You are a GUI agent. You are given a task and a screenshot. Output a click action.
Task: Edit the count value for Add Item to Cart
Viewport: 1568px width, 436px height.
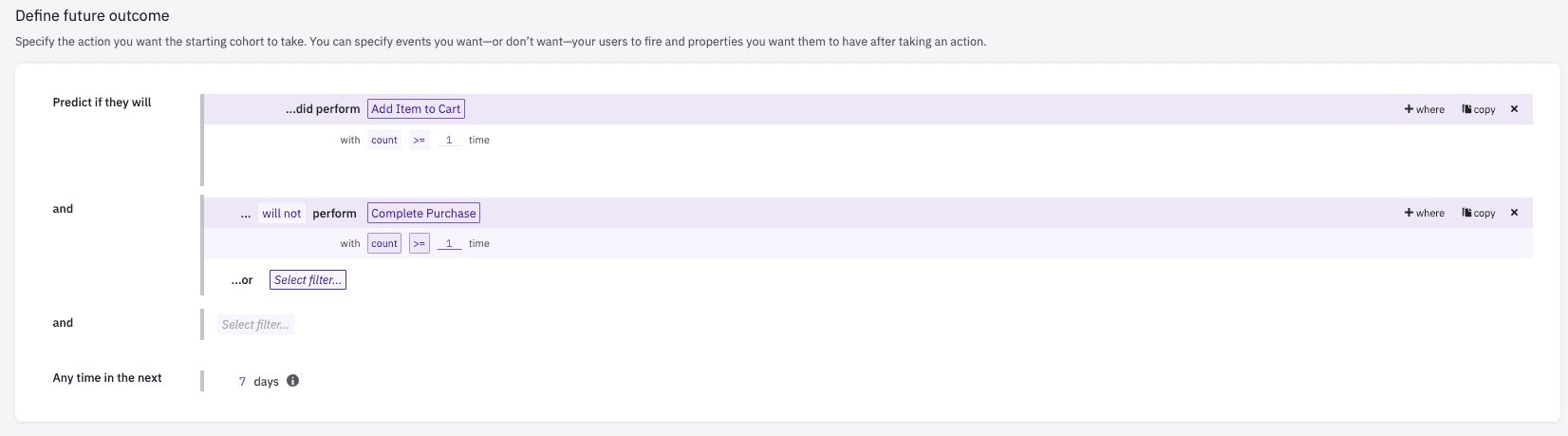coord(449,140)
